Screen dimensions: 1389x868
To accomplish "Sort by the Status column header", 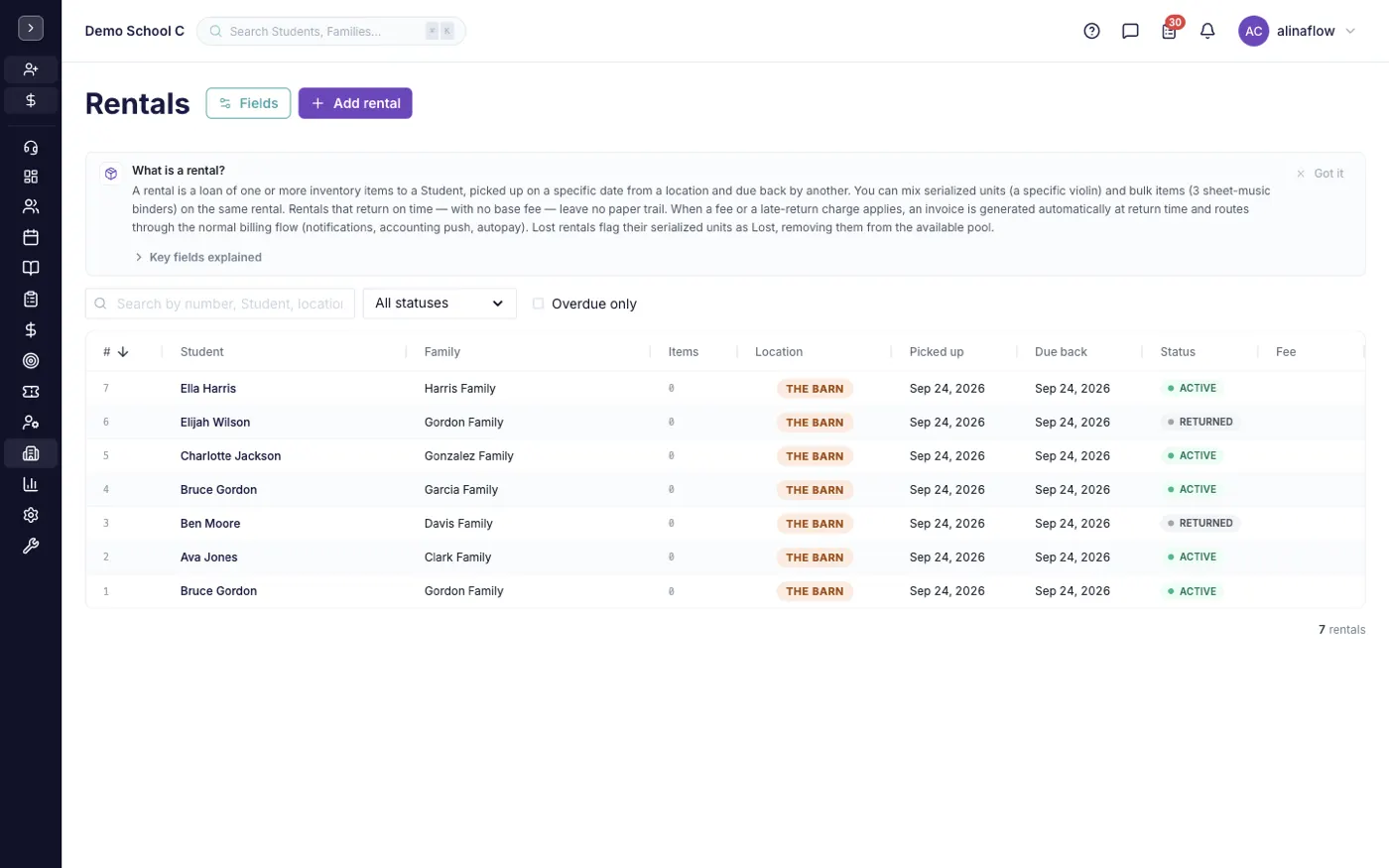I will (1178, 352).
